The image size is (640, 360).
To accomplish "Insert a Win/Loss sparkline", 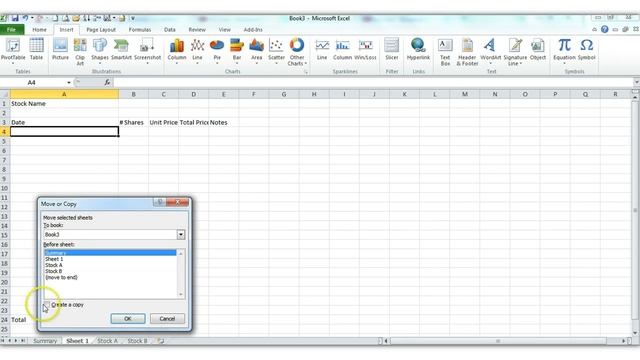I will pos(365,50).
